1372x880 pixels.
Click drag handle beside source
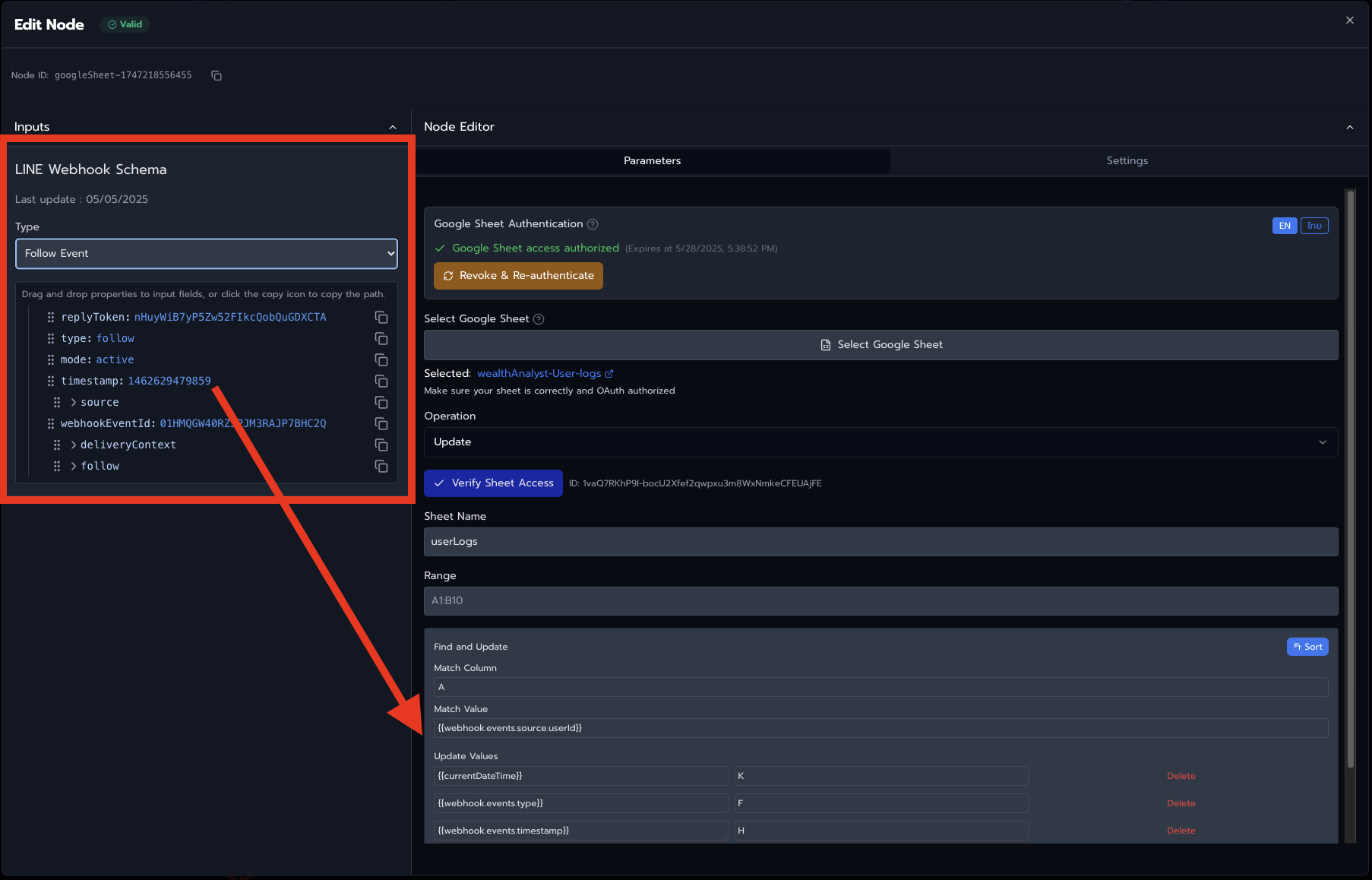point(57,403)
